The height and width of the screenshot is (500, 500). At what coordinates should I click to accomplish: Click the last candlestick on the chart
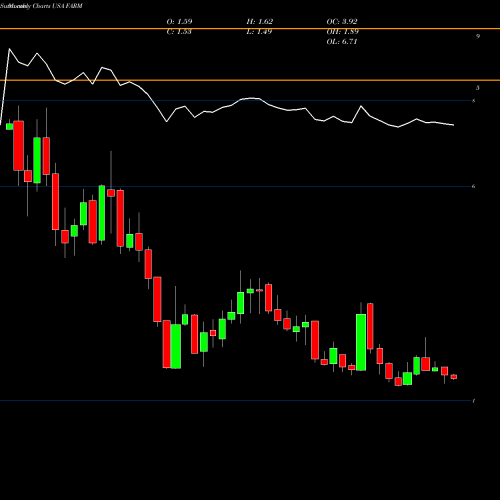(454, 377)
